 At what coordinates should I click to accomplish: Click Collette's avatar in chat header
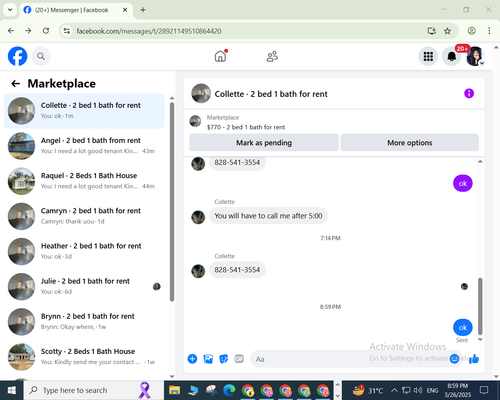click(201, 93)
